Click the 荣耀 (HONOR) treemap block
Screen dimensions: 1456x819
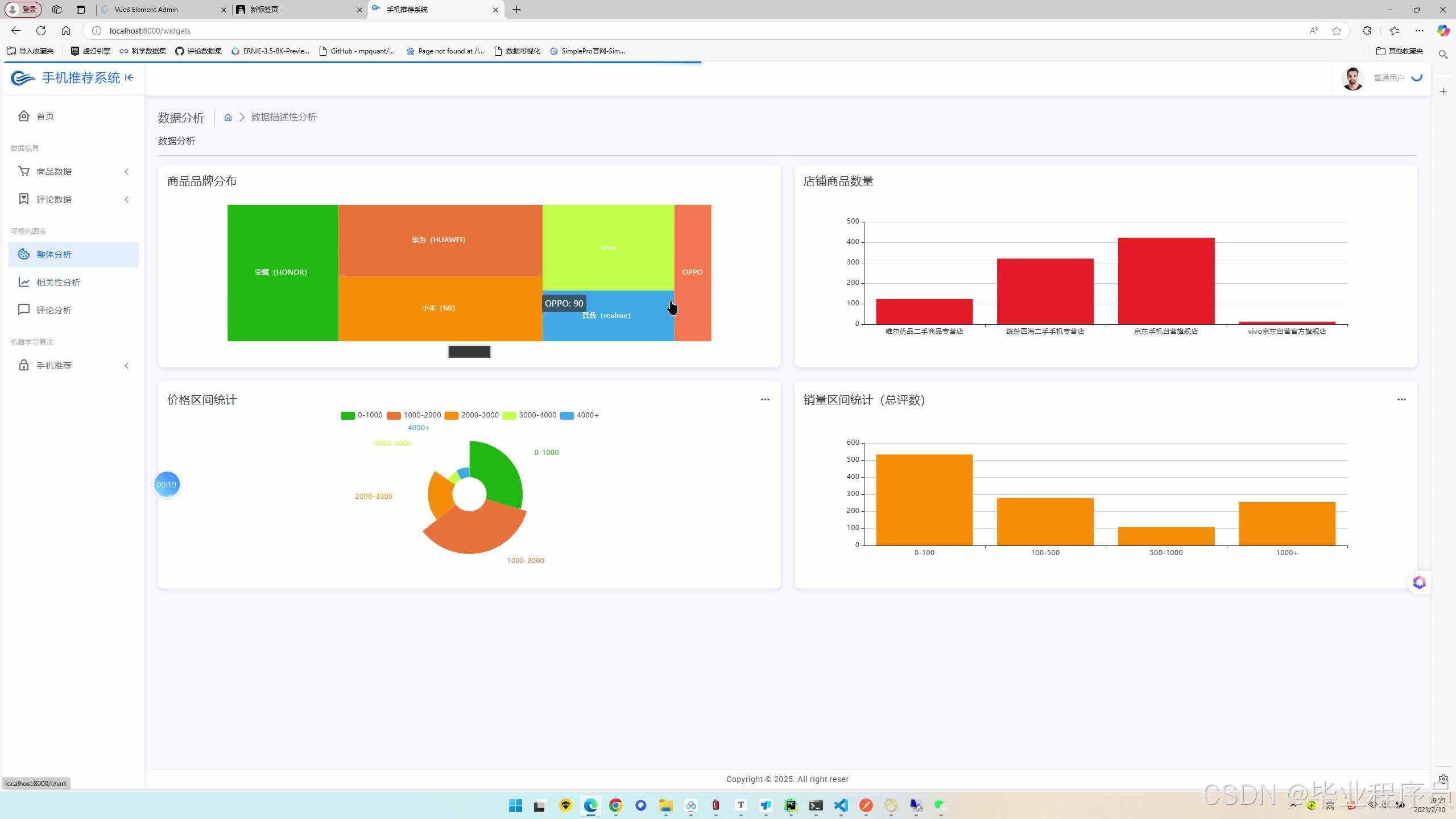[283, 273]
